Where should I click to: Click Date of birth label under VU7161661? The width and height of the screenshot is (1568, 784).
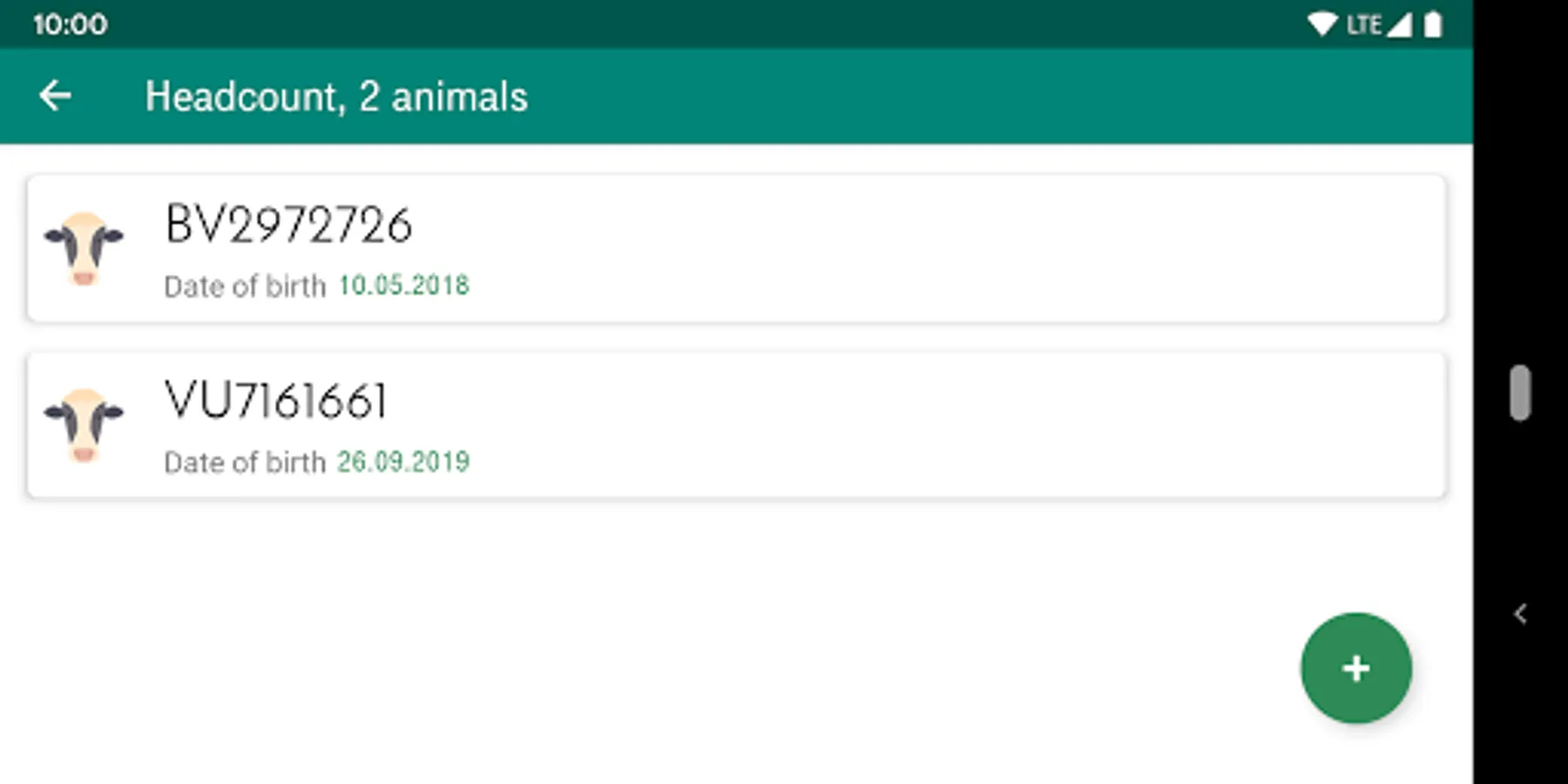click(245, 463)
